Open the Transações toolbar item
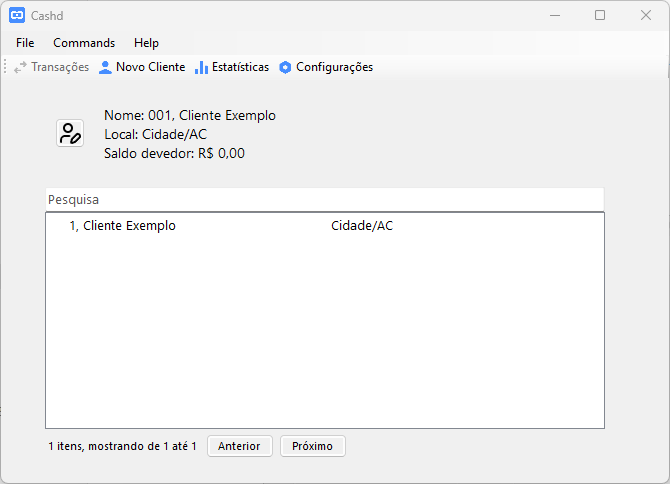 [51, 67]
